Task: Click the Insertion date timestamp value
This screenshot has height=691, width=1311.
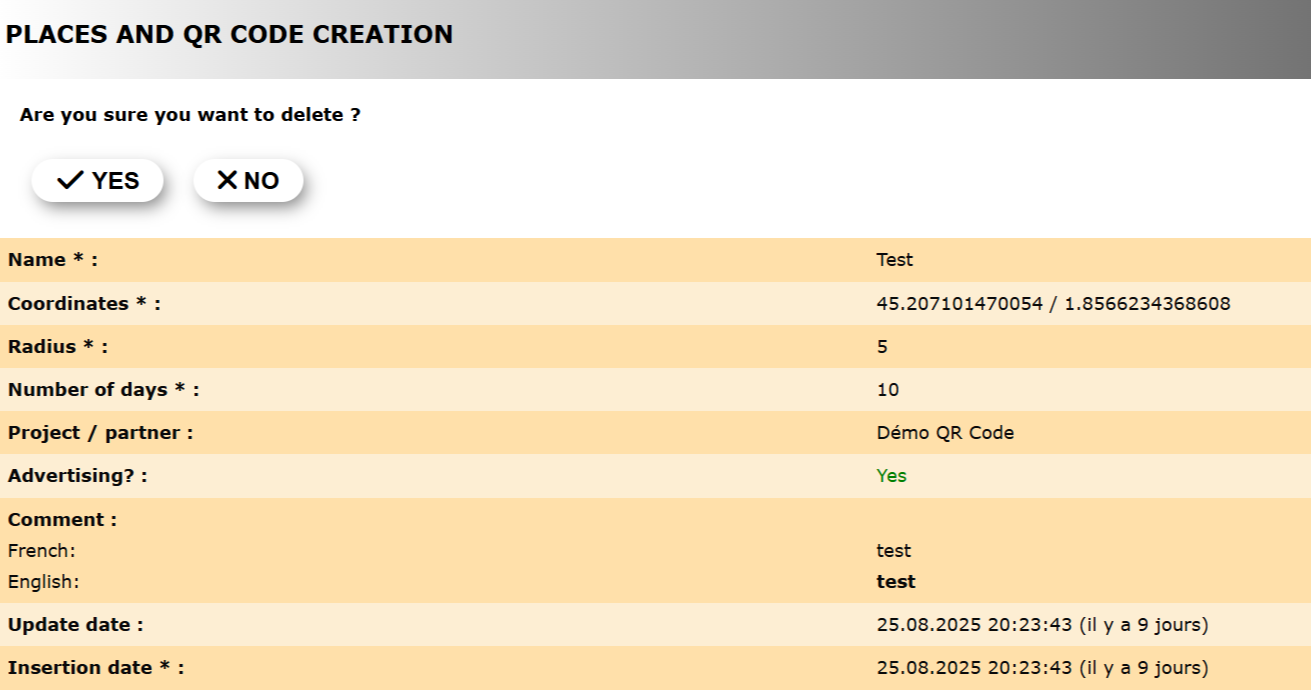Action: point(1042,668)
